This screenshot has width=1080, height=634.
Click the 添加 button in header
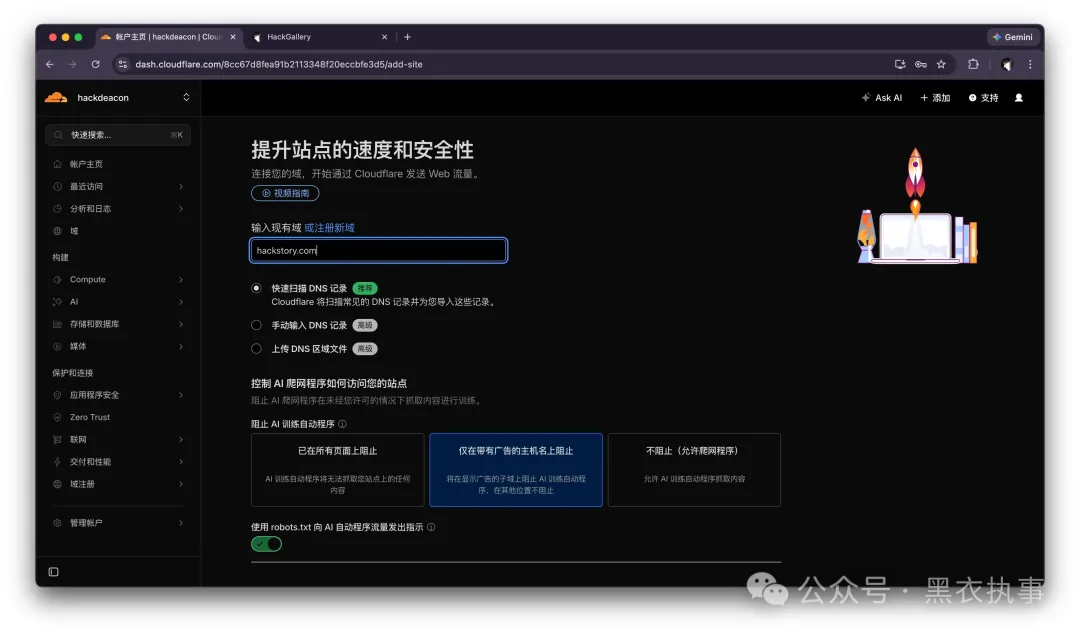point(935,98)
